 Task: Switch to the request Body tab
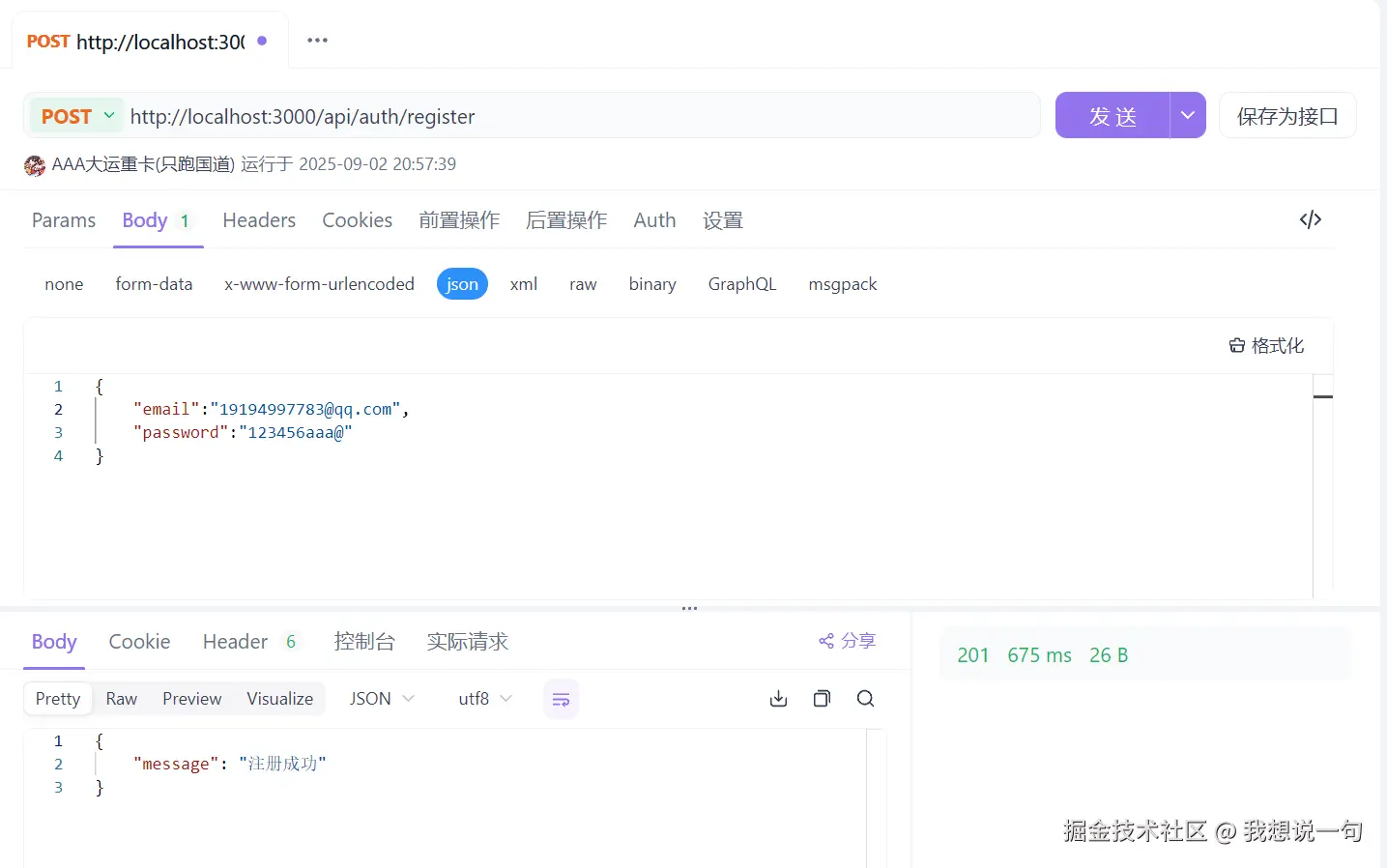click(158, 220)
